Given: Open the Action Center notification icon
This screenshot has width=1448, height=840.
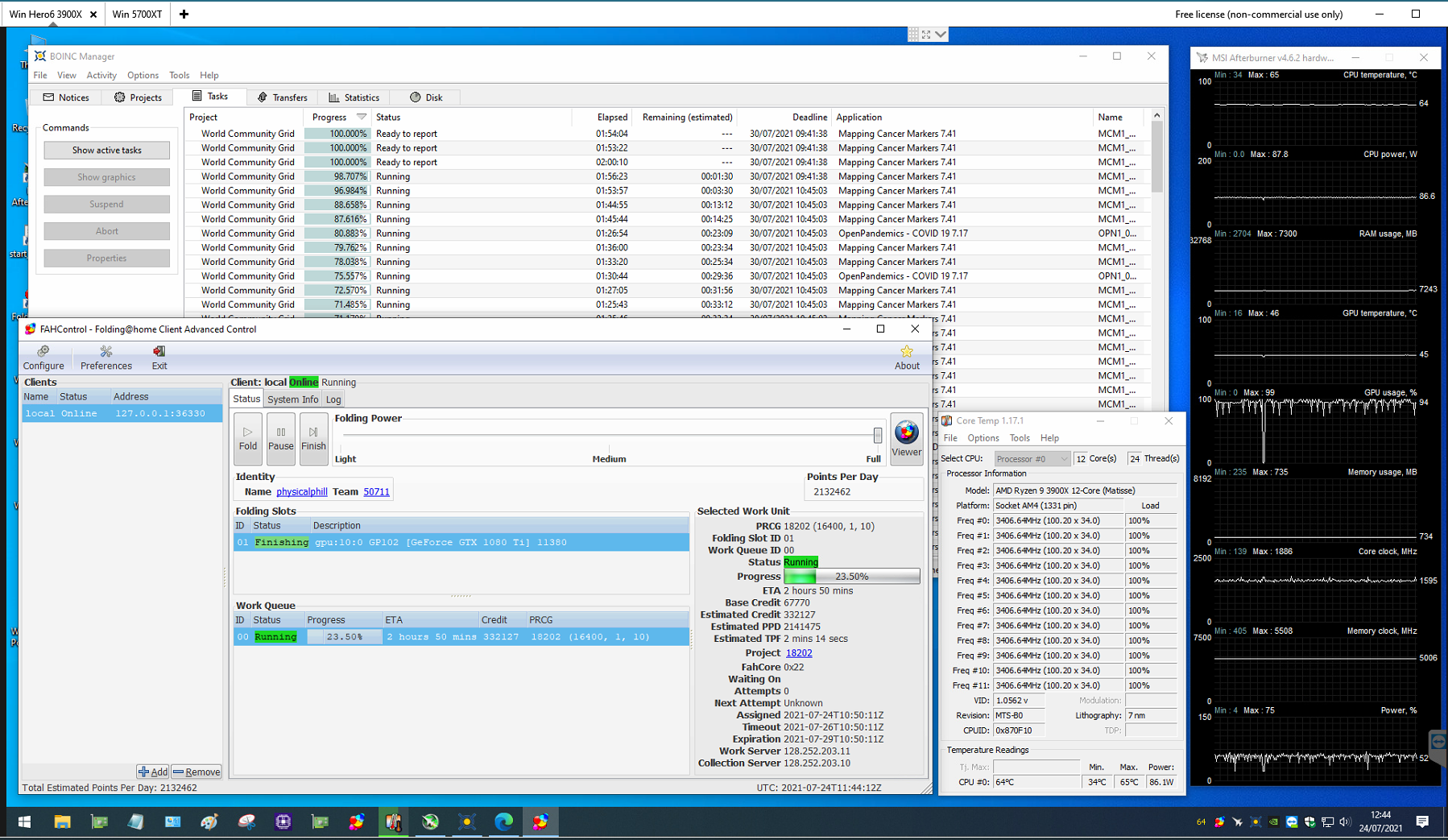Looking at the screenshot, I should pos(1422,821).
